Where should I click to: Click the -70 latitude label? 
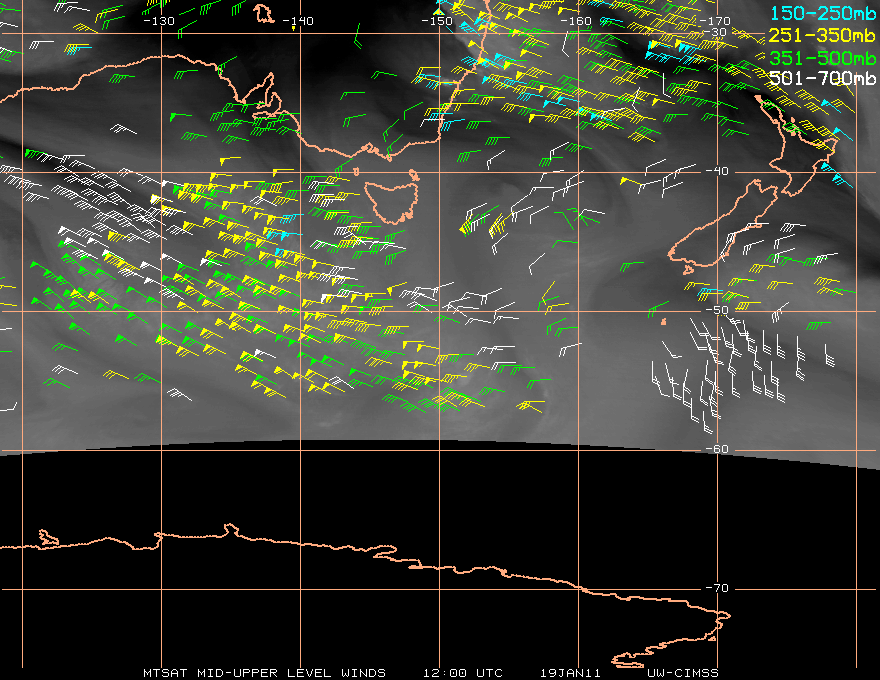pyautogui.click(x=717, y=588)
